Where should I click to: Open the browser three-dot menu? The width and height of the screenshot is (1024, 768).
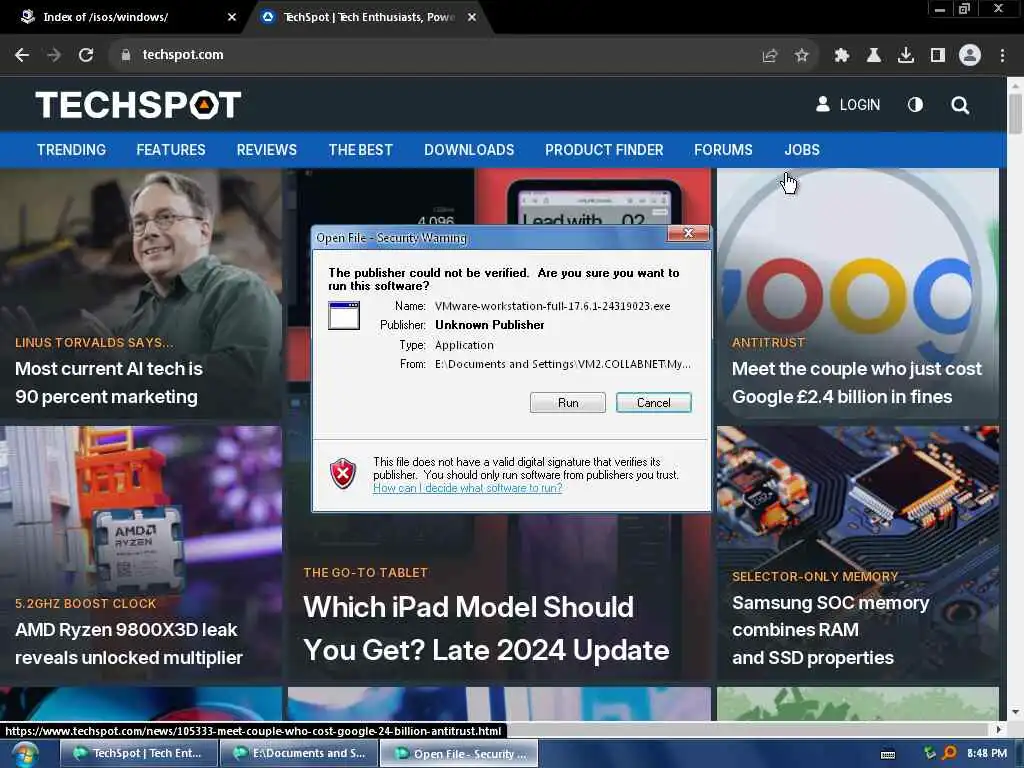point(1002,56)
